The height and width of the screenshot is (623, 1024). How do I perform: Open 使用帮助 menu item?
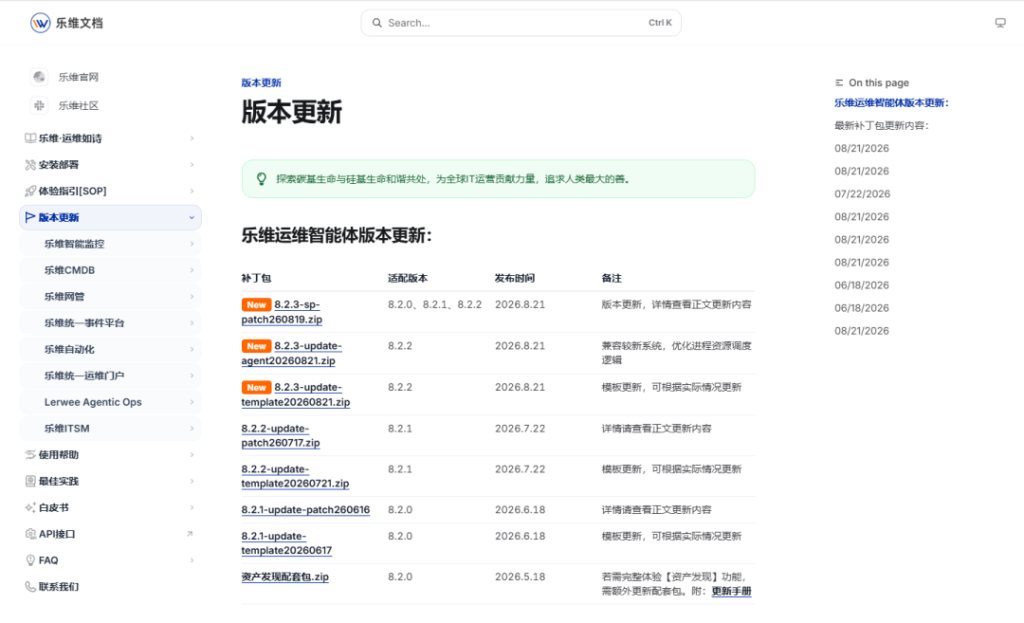coord(110,455)
